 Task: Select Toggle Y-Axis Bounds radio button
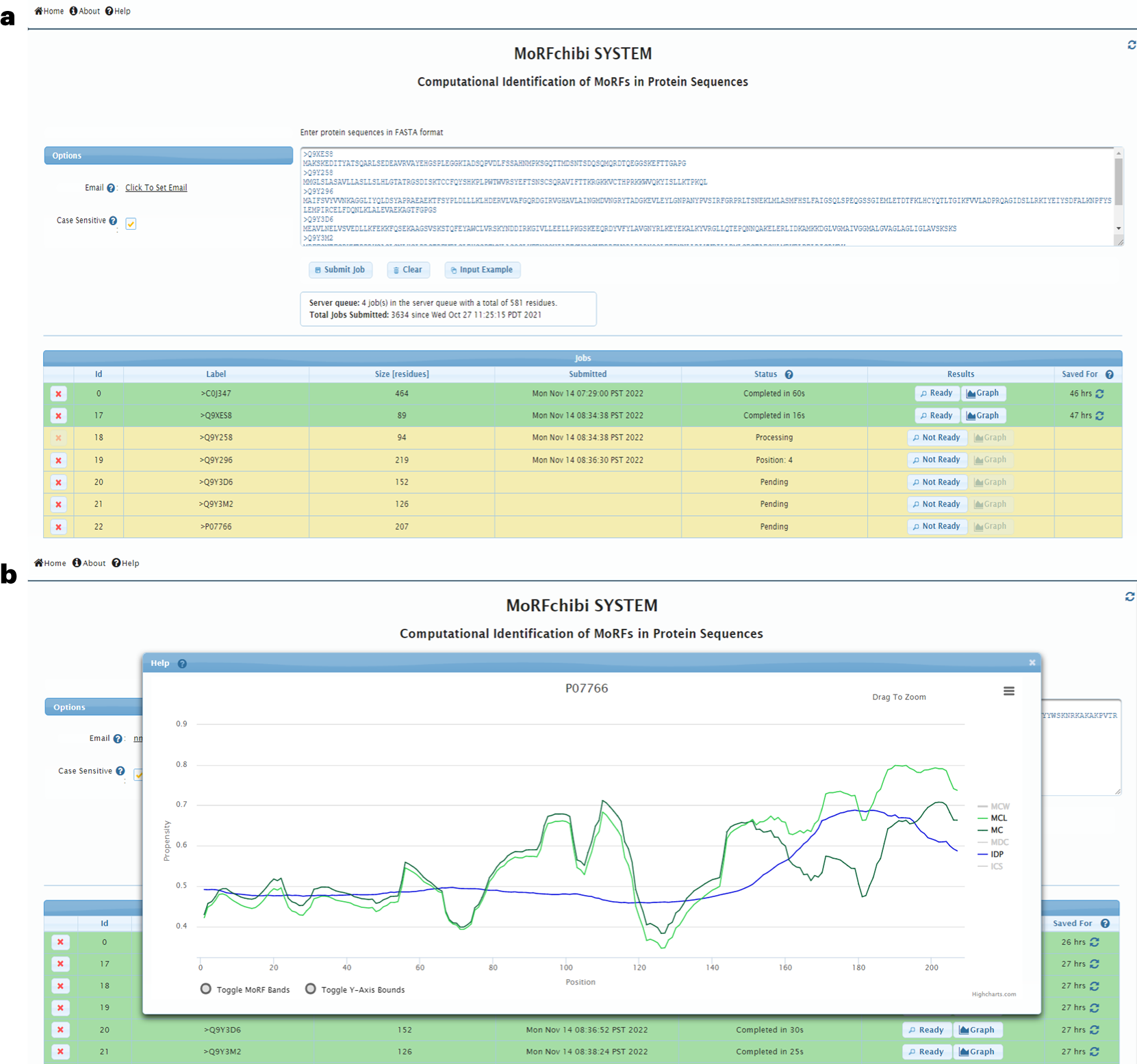click(310, 989)
